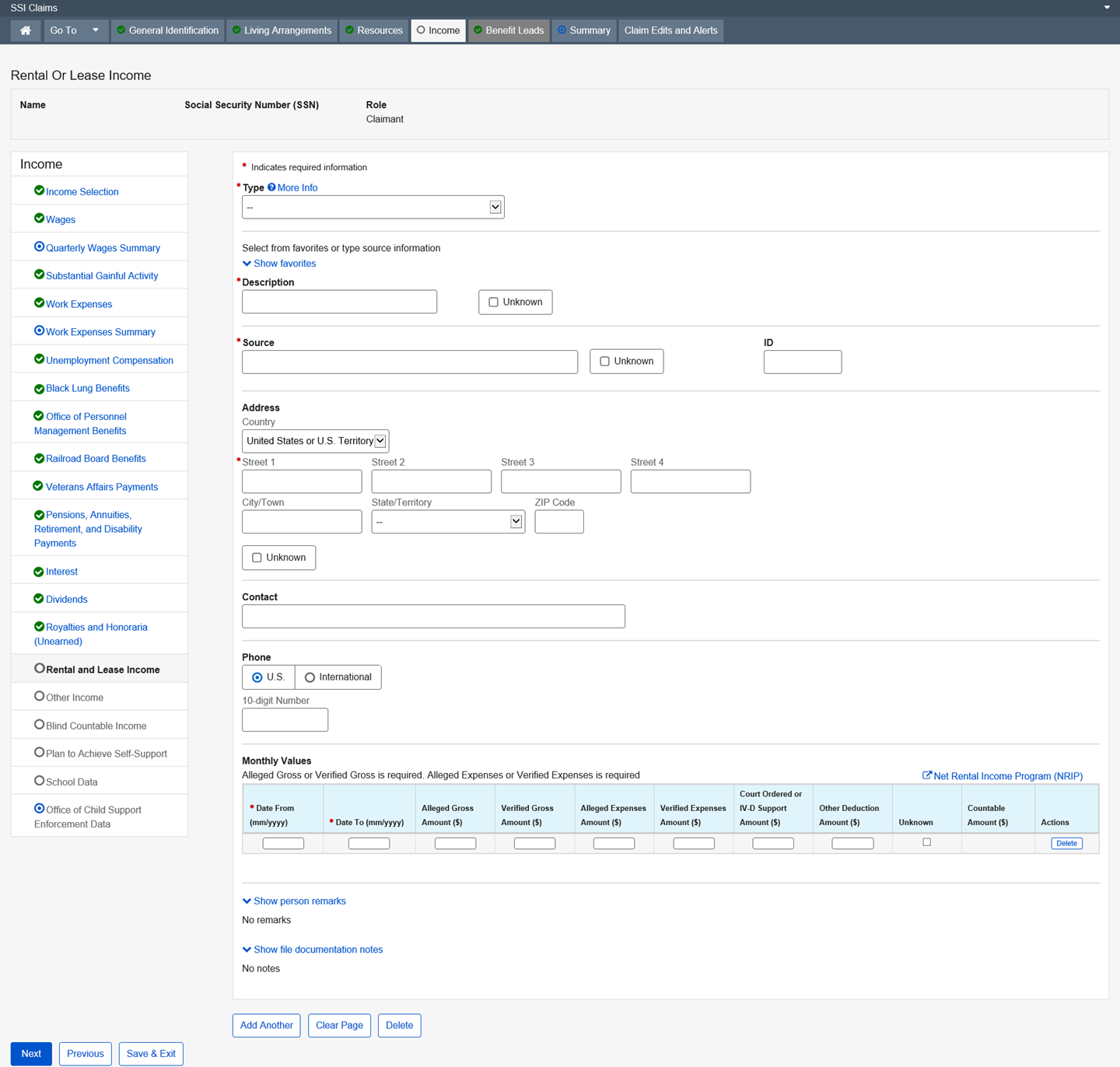
Task: Tick the Unknown checkbox in Monthly Values row
Action: pos(926,842)
